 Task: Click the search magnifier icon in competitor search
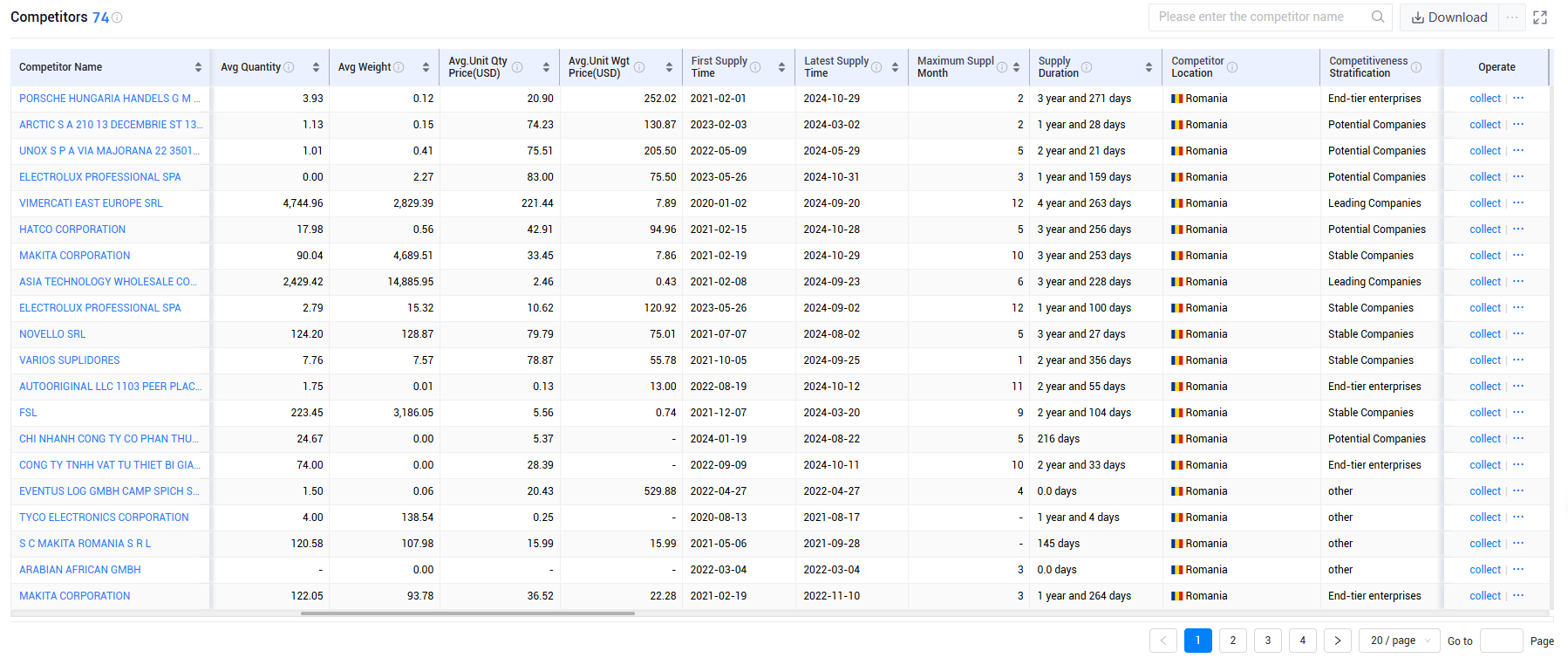point(1378,17)
